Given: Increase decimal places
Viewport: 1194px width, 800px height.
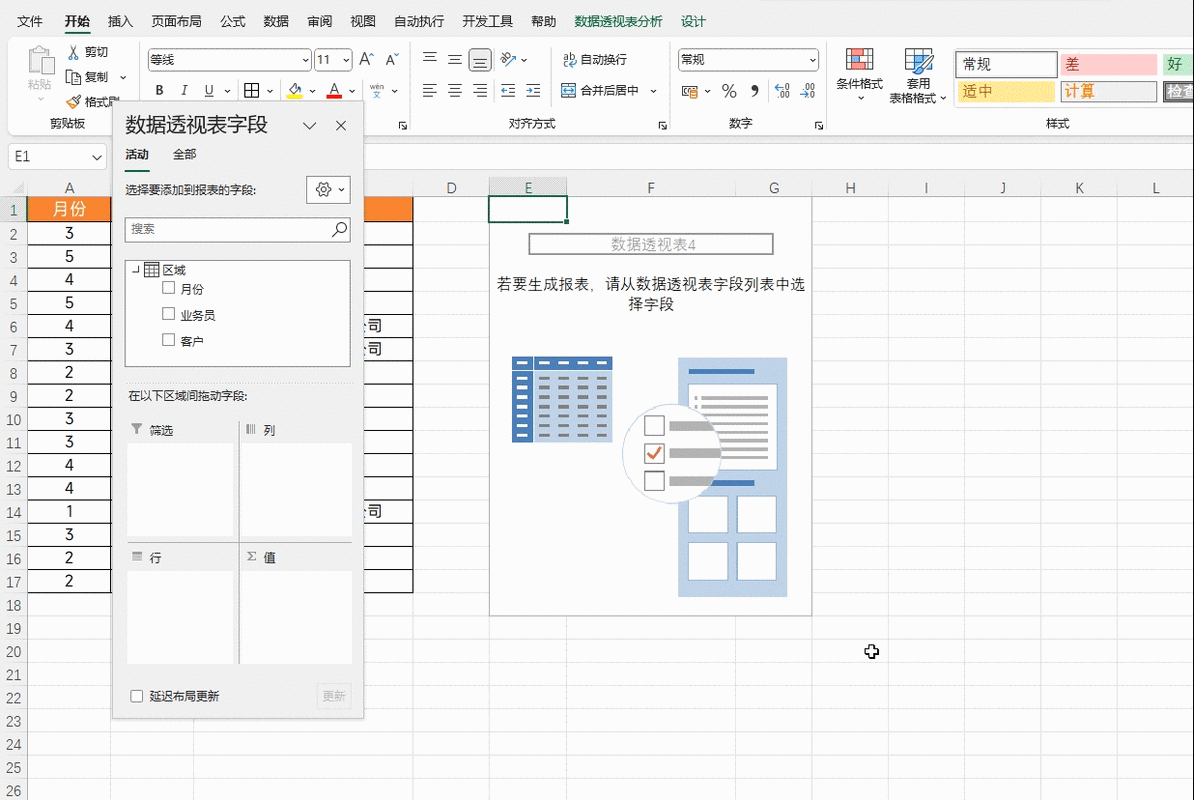Looking at the screenshot, I should pos(782,91).
